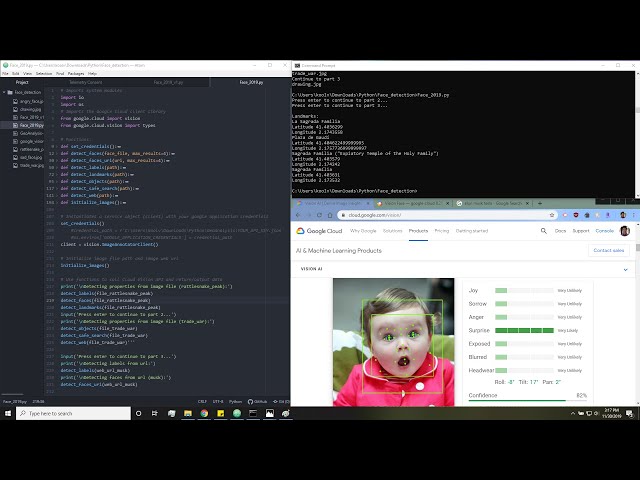This screenshot has height=480, width=640.
Task: Click the cloud.google.com address bar
Action: (447, 215)
